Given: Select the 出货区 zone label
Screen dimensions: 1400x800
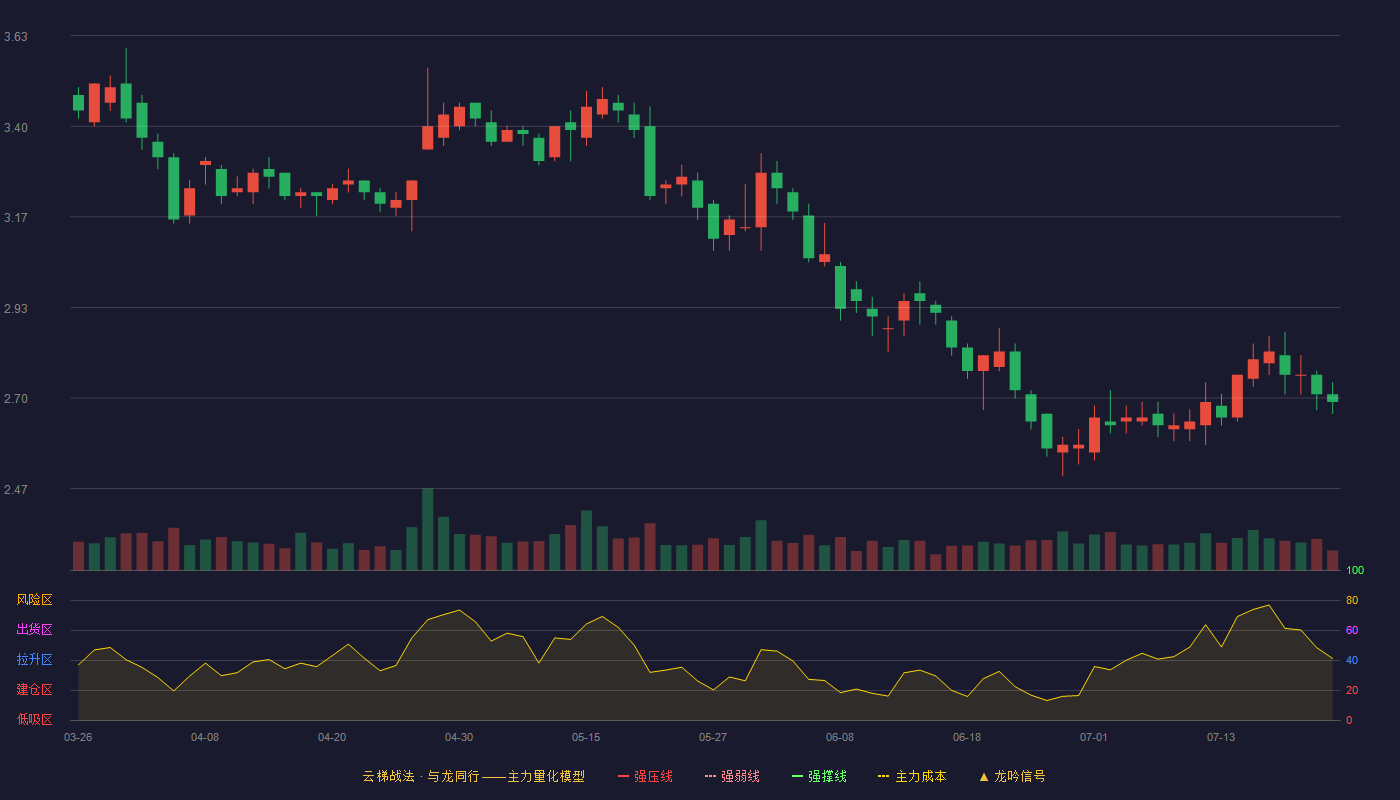Looking at the screenshot, I should coord(34,630).
